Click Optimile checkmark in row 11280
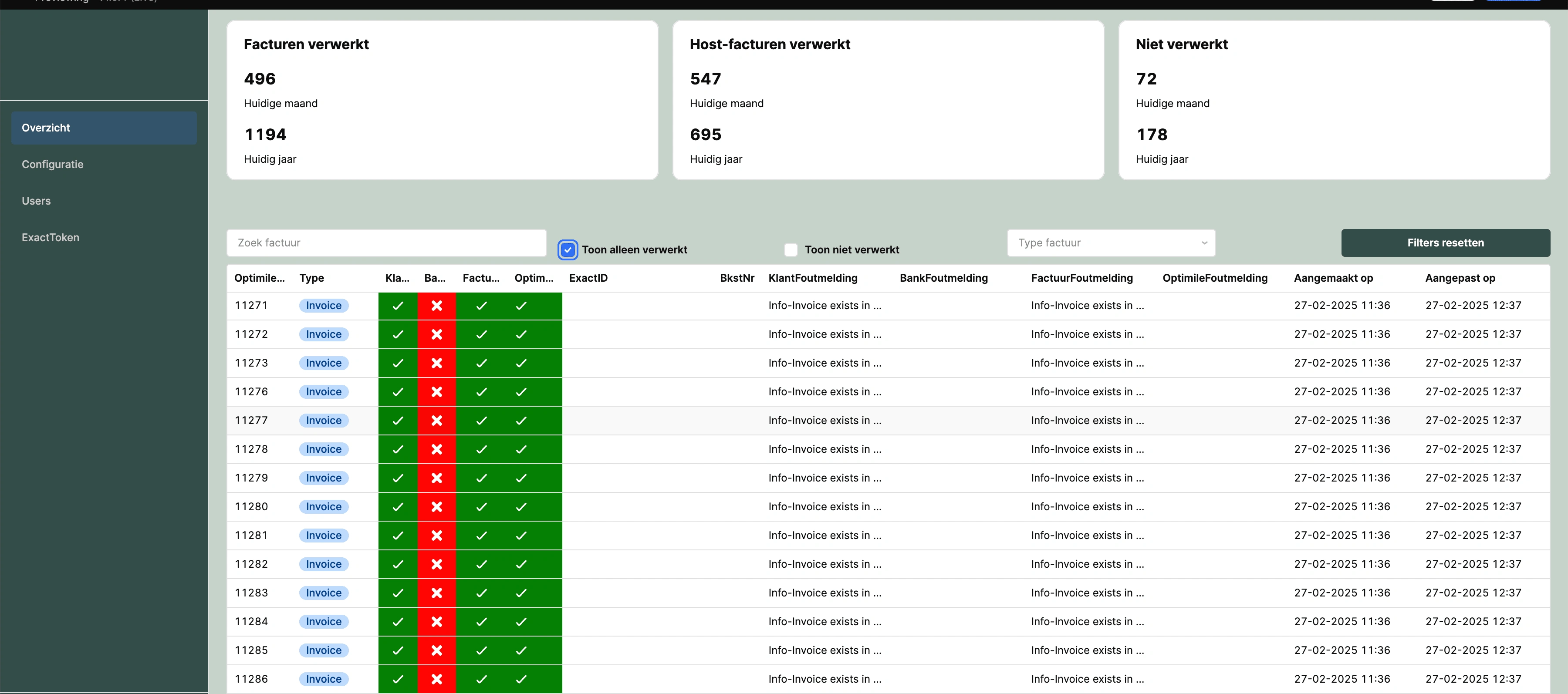The image size is (1568, 694). [x=521, y=507]
